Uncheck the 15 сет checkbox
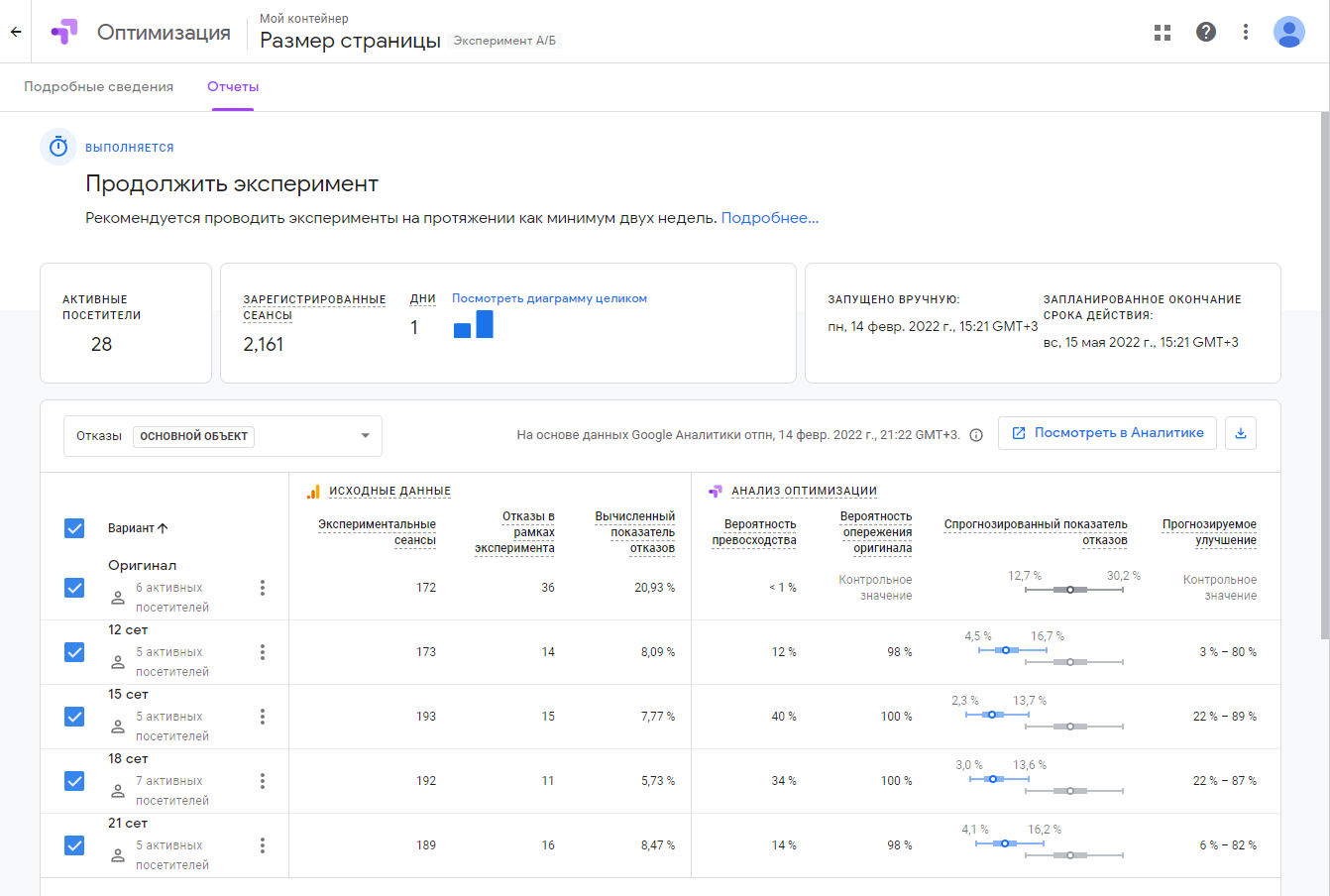Image resolution: width=1330 pixels, height=896 pixels. click(74, 717)
